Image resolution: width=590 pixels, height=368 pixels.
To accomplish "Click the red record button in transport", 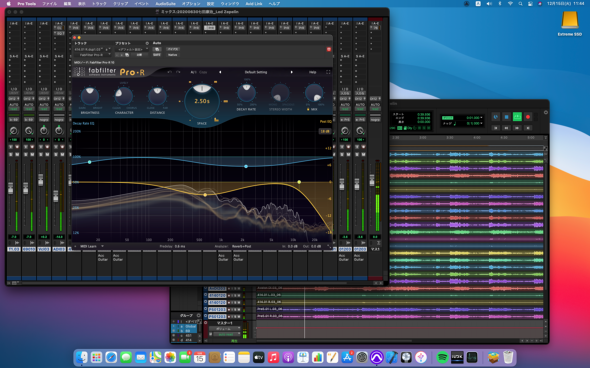I will click(528, 117).
